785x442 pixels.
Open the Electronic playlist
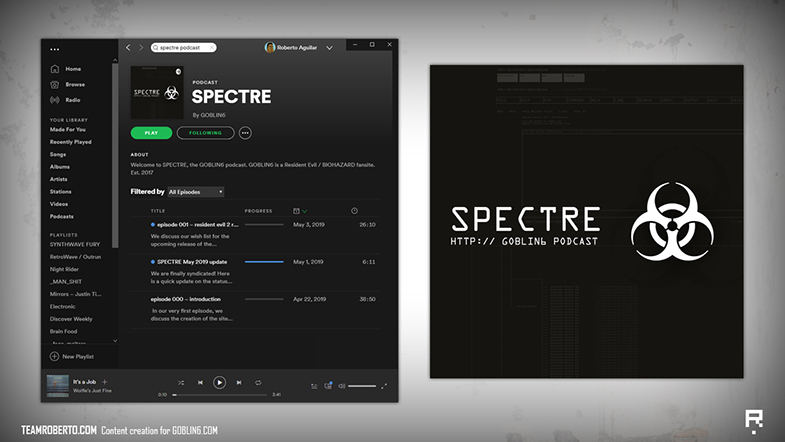point(63,306)
